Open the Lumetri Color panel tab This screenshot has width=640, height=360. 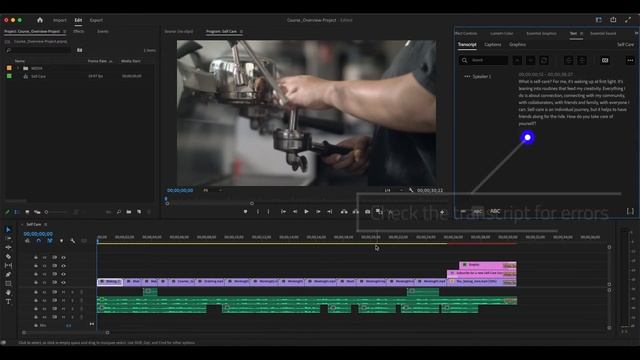pyautogui.click(x=502, y=33)
